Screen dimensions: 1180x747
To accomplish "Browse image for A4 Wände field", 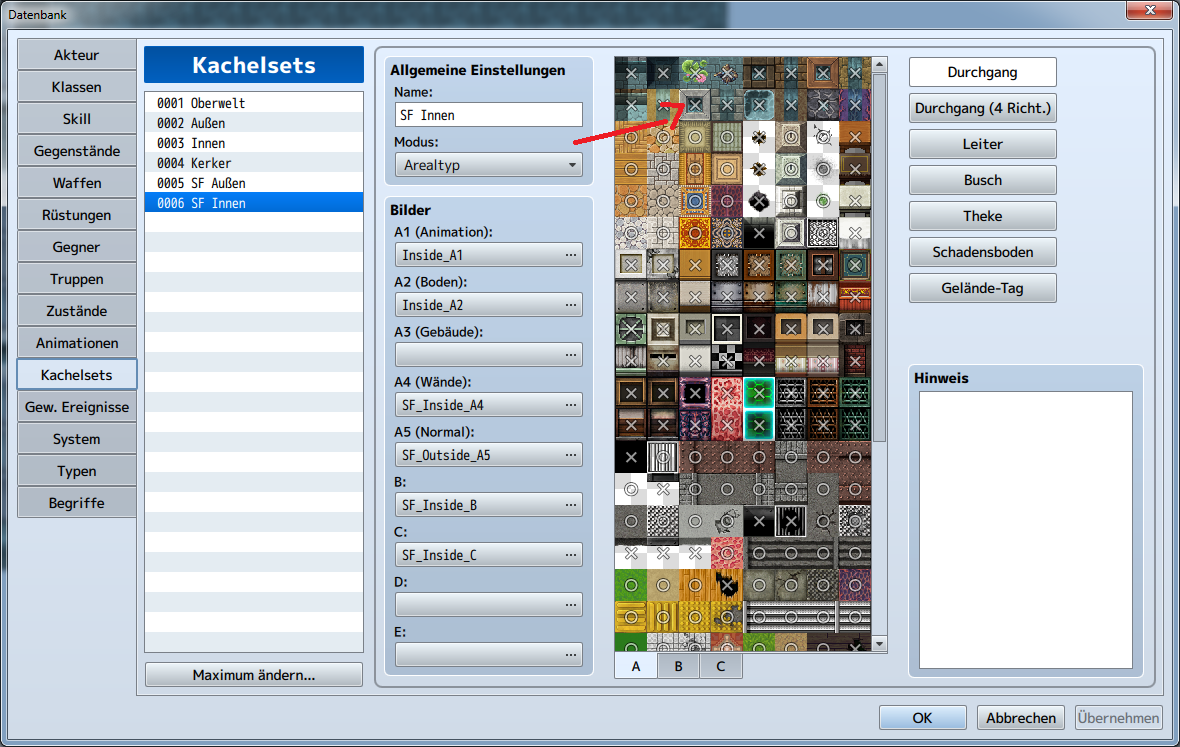I will [x=571, y=405].
